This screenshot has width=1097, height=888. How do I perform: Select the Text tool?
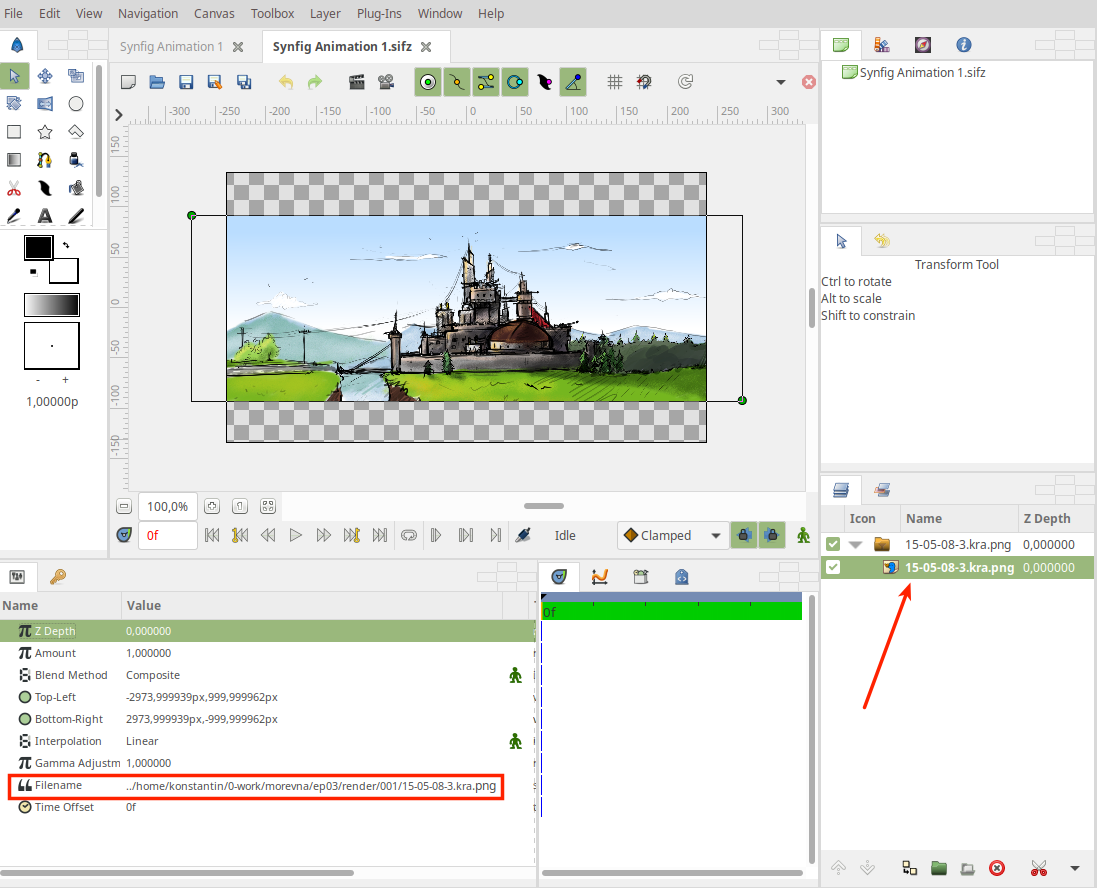(x=45, y=216)
